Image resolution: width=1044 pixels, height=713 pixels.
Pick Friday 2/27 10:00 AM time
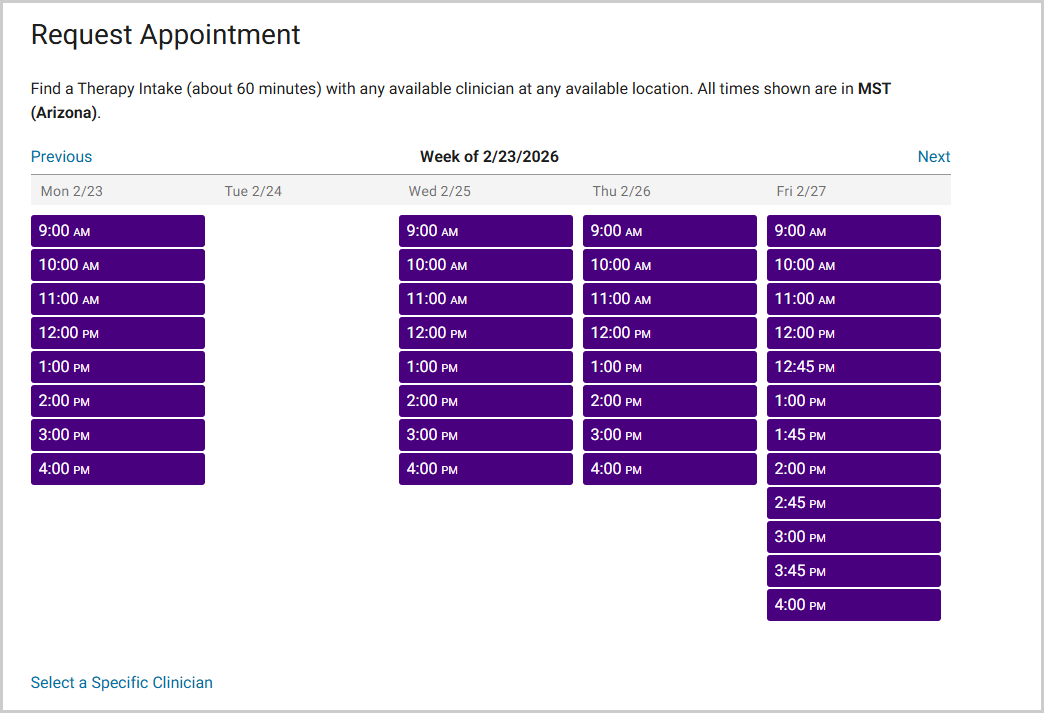(x=854, y=265)
